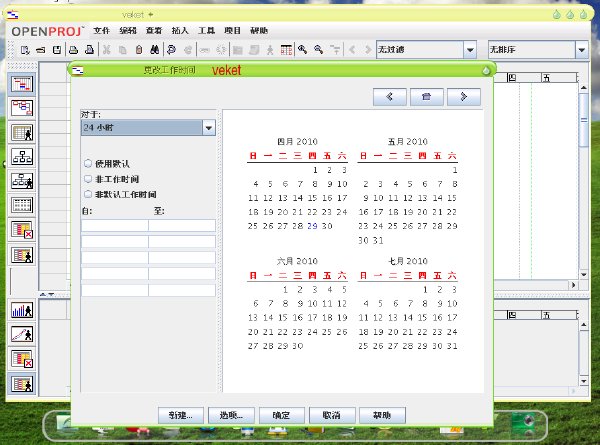Open the 帮助 menu in the menu bar
600x445 pixels.
(x=259, y=31)
